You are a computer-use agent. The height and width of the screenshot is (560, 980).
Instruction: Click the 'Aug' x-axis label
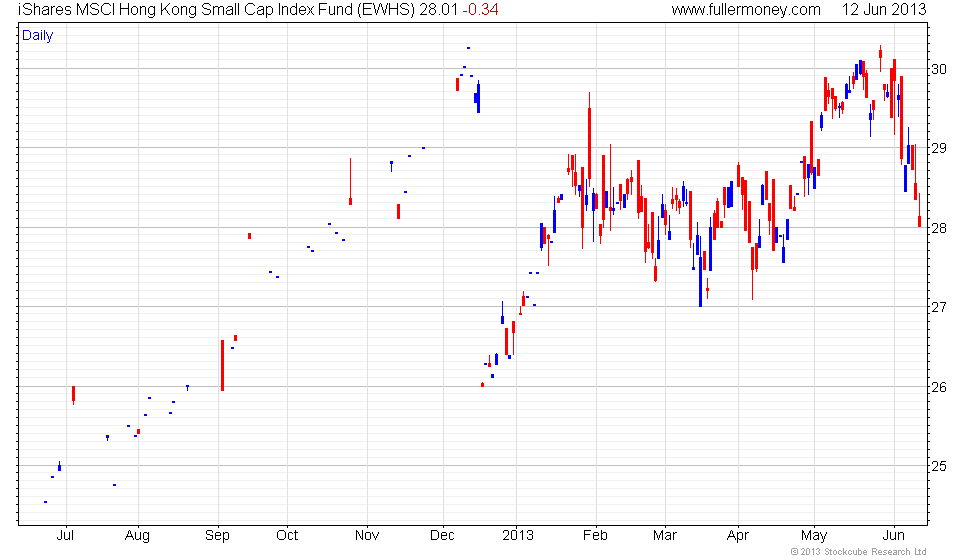tap(138, 536)
